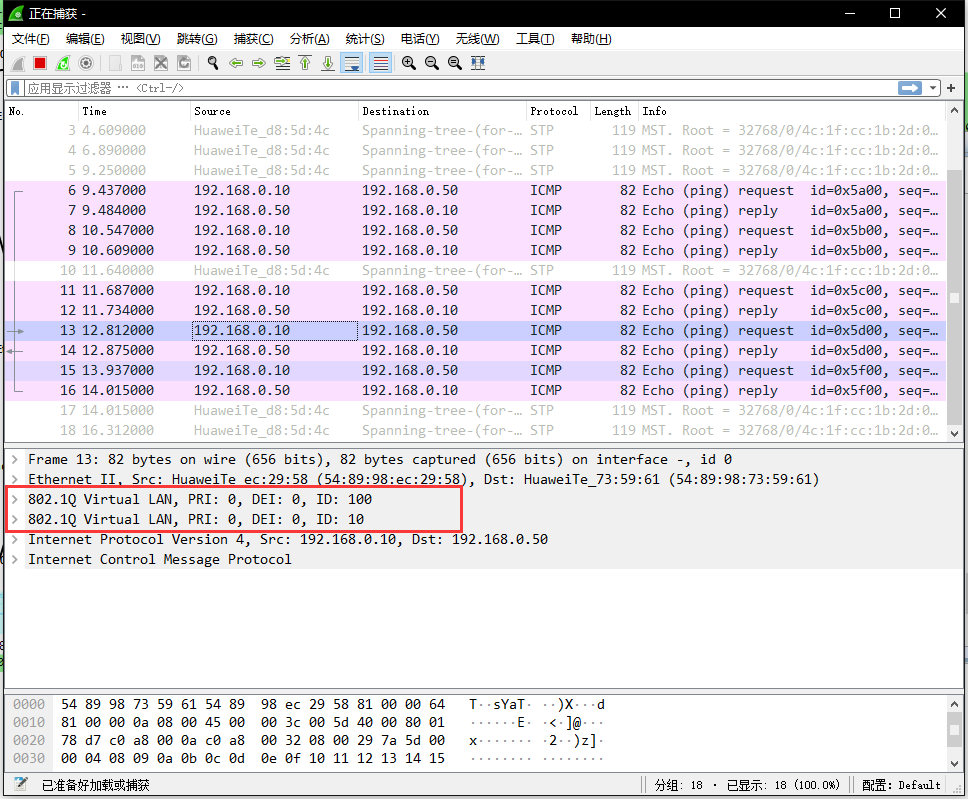Open the 编辑(E) menu
968x799 pixels.
tap(85, 39)
